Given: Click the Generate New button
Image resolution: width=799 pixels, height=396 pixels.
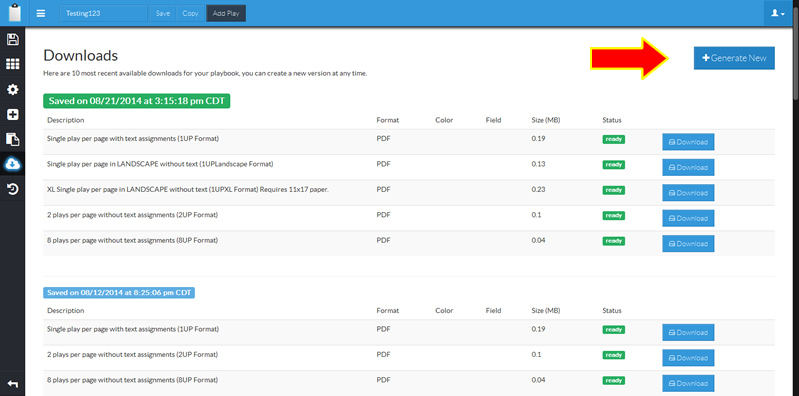Looking at the screenshot, I should [x=734, y=58].
